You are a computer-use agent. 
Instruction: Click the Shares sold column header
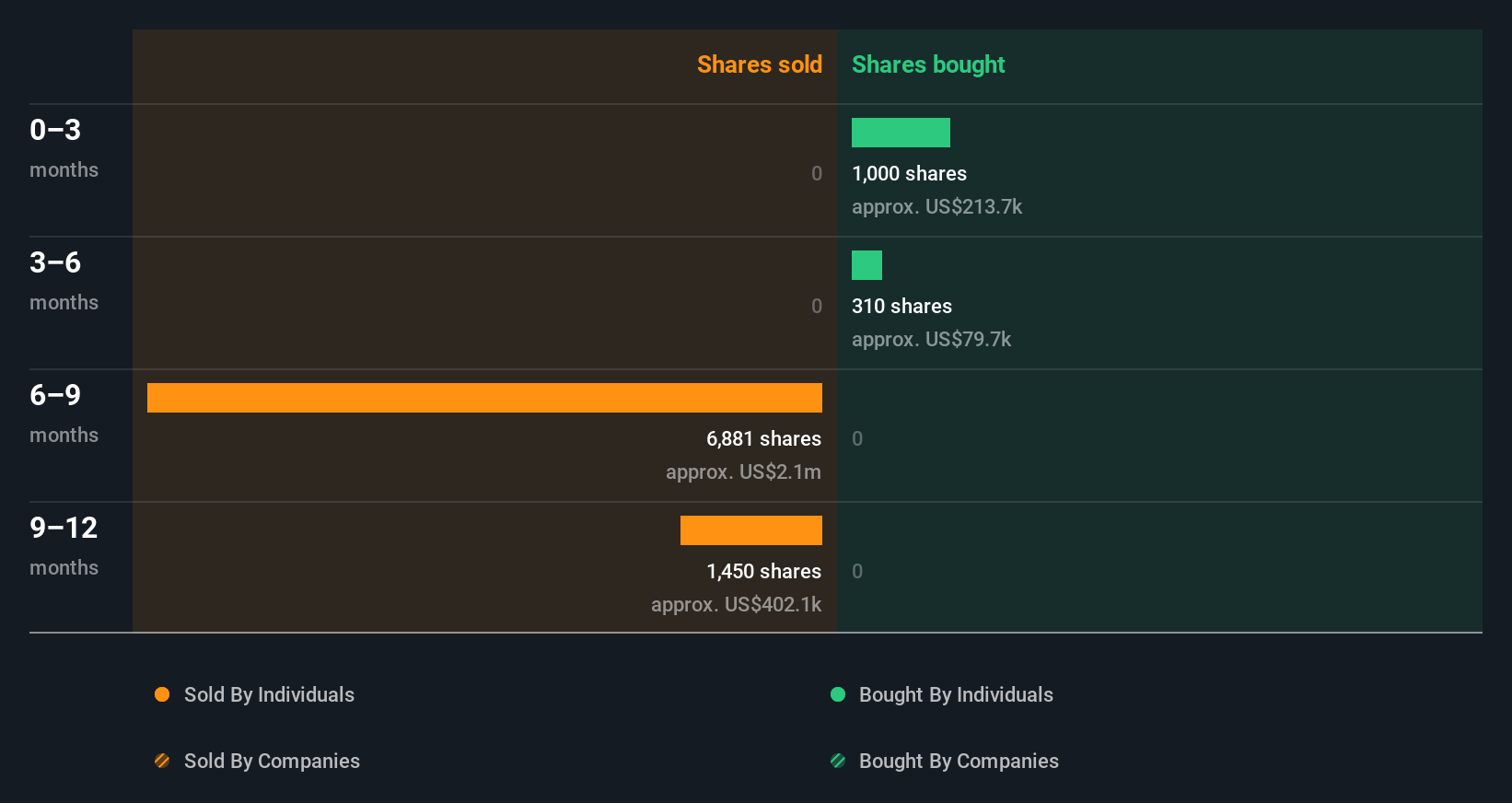pyautogui.click(x=760, y=64)
